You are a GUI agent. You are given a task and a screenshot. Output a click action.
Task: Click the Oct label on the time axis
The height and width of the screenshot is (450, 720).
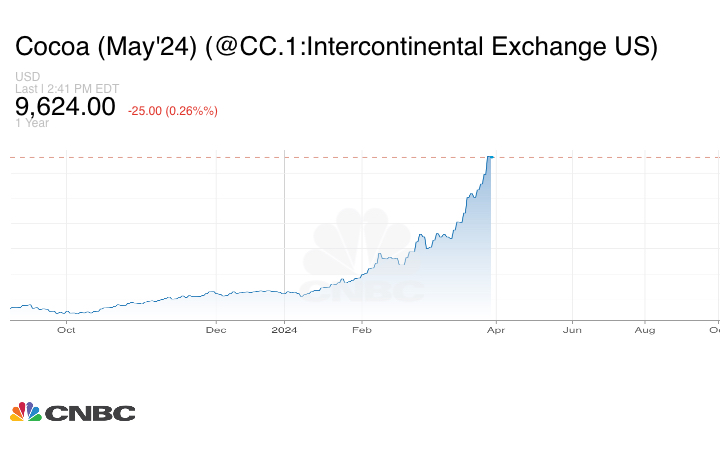[66, 329]
